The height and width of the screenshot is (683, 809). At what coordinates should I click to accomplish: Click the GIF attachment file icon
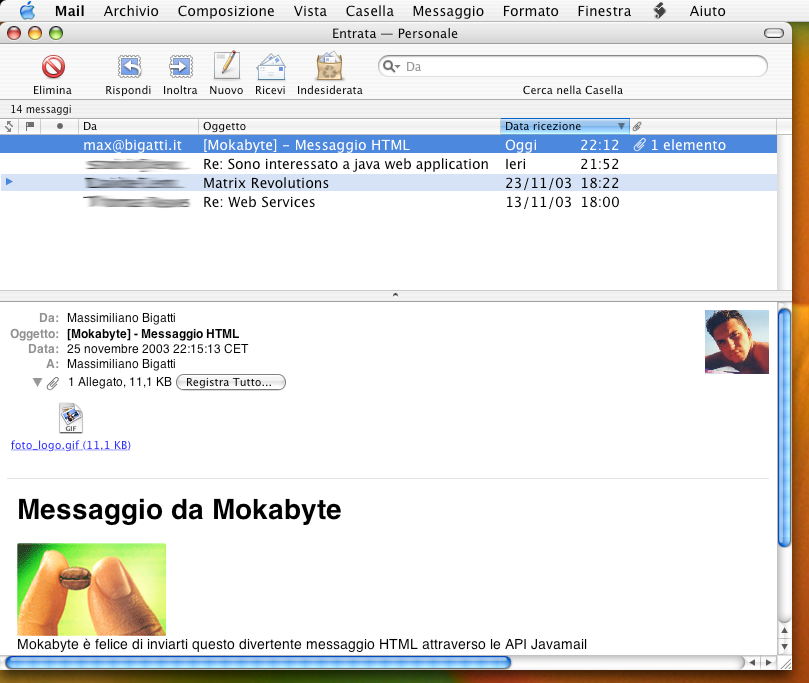pyautogui.click(x=71, y=418)
